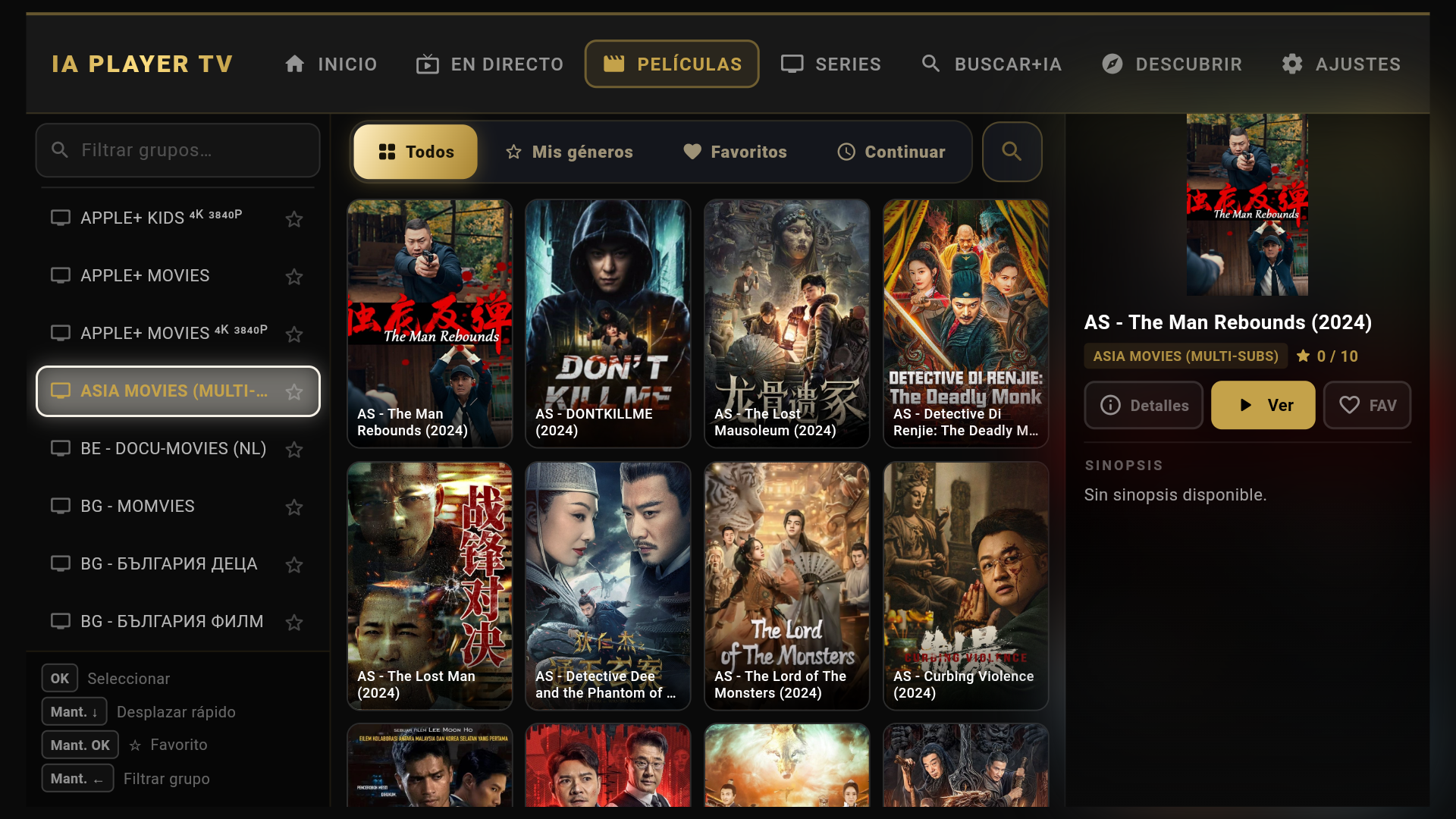
Task: Click the grid icon in Todos tab
Action: [388, 152]
